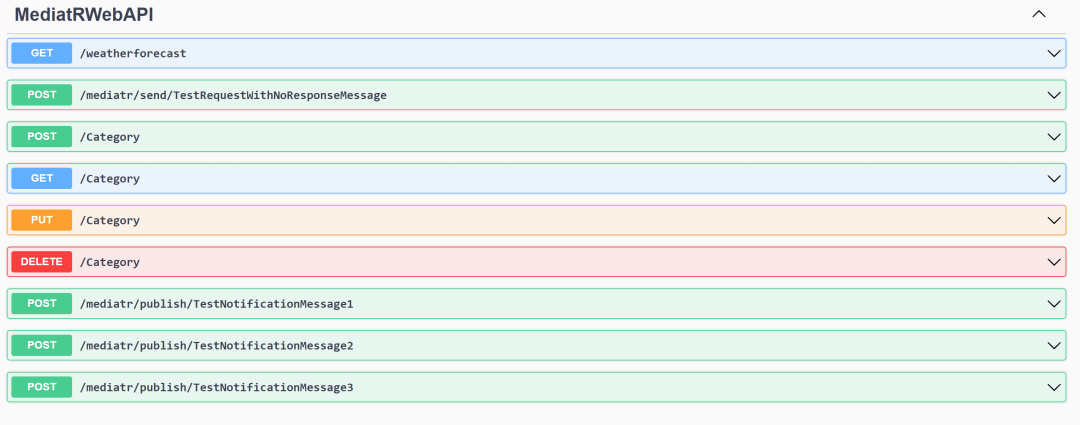Image resolution: width=1080 pixels, height=425 pixels.
Task: Expand the POST /Category chevron
Action: tap(1054, 136)
